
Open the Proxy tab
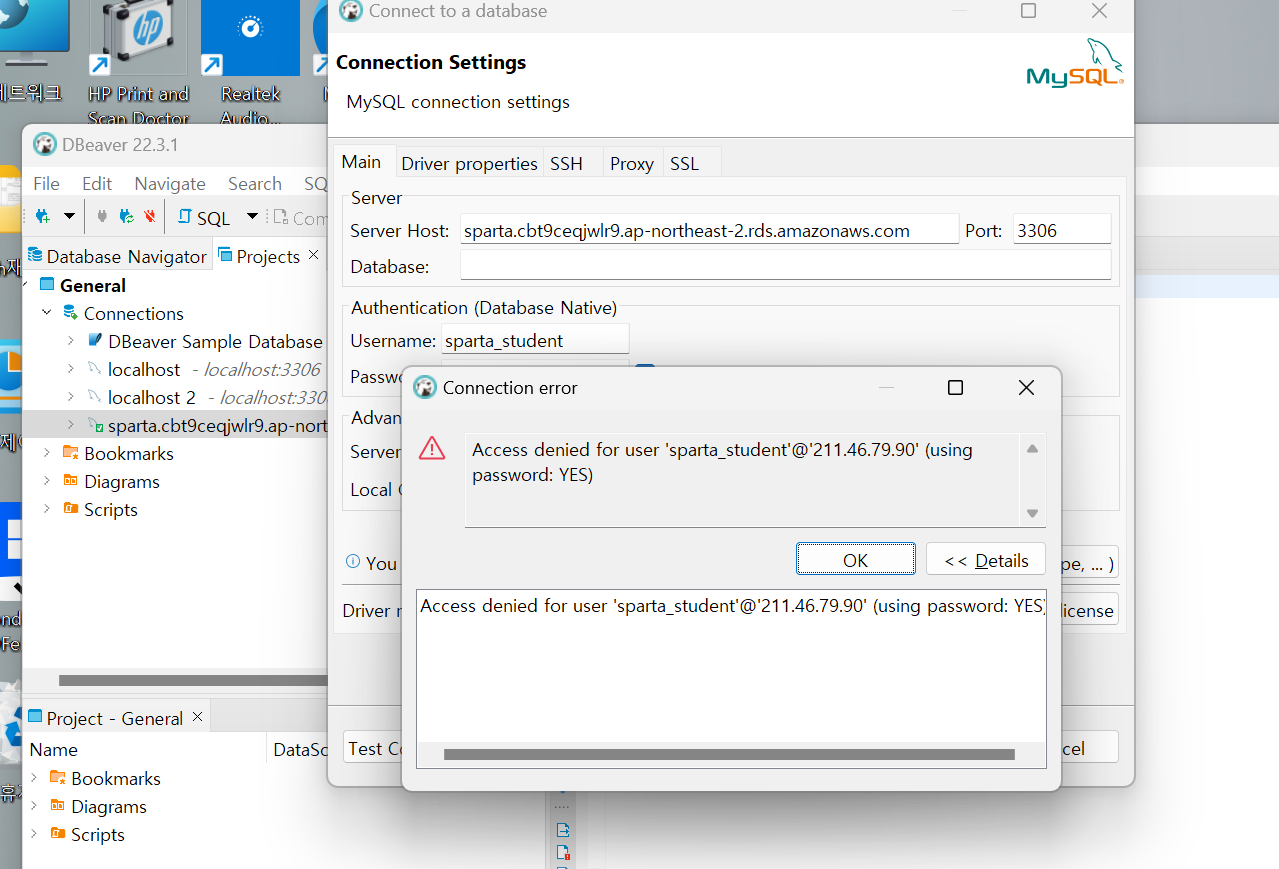632,164
